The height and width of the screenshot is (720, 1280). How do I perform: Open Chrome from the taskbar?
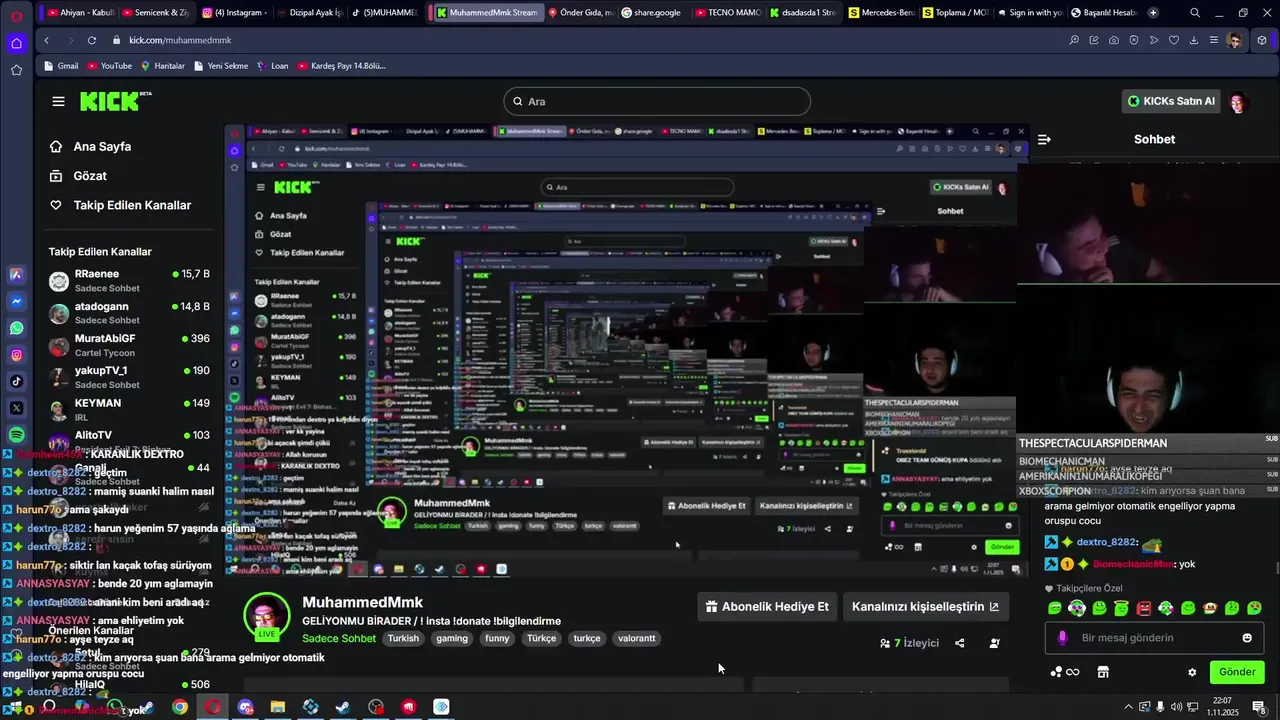click(x=180, y=707)
